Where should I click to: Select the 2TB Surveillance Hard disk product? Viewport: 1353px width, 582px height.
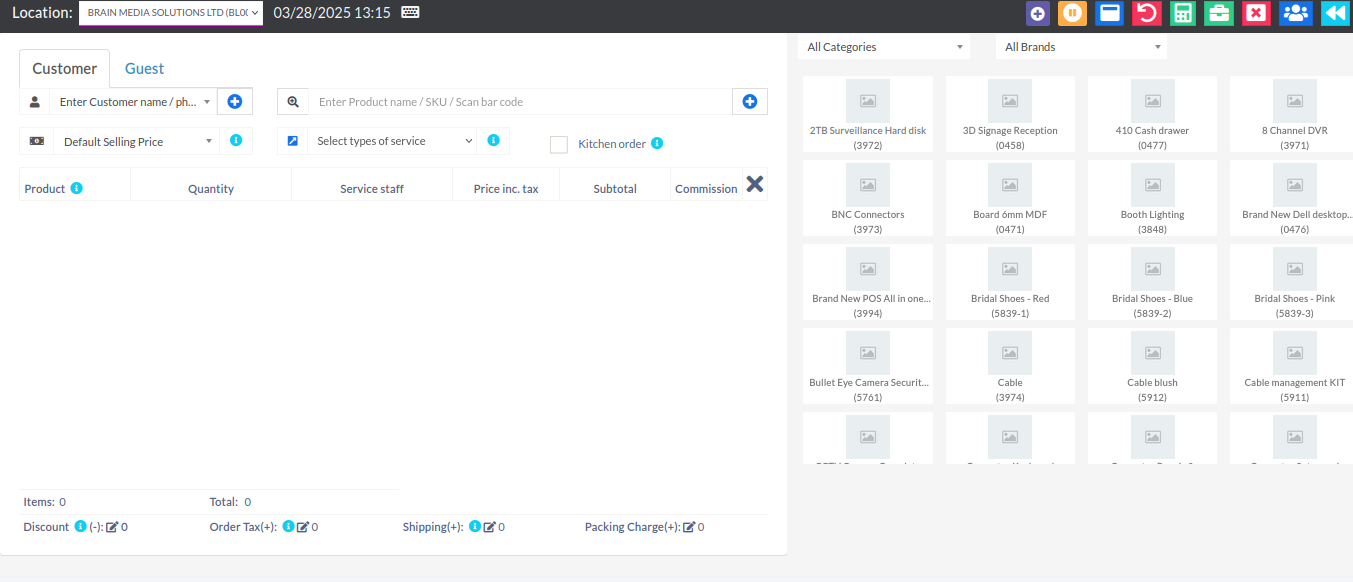coord(868,114)
